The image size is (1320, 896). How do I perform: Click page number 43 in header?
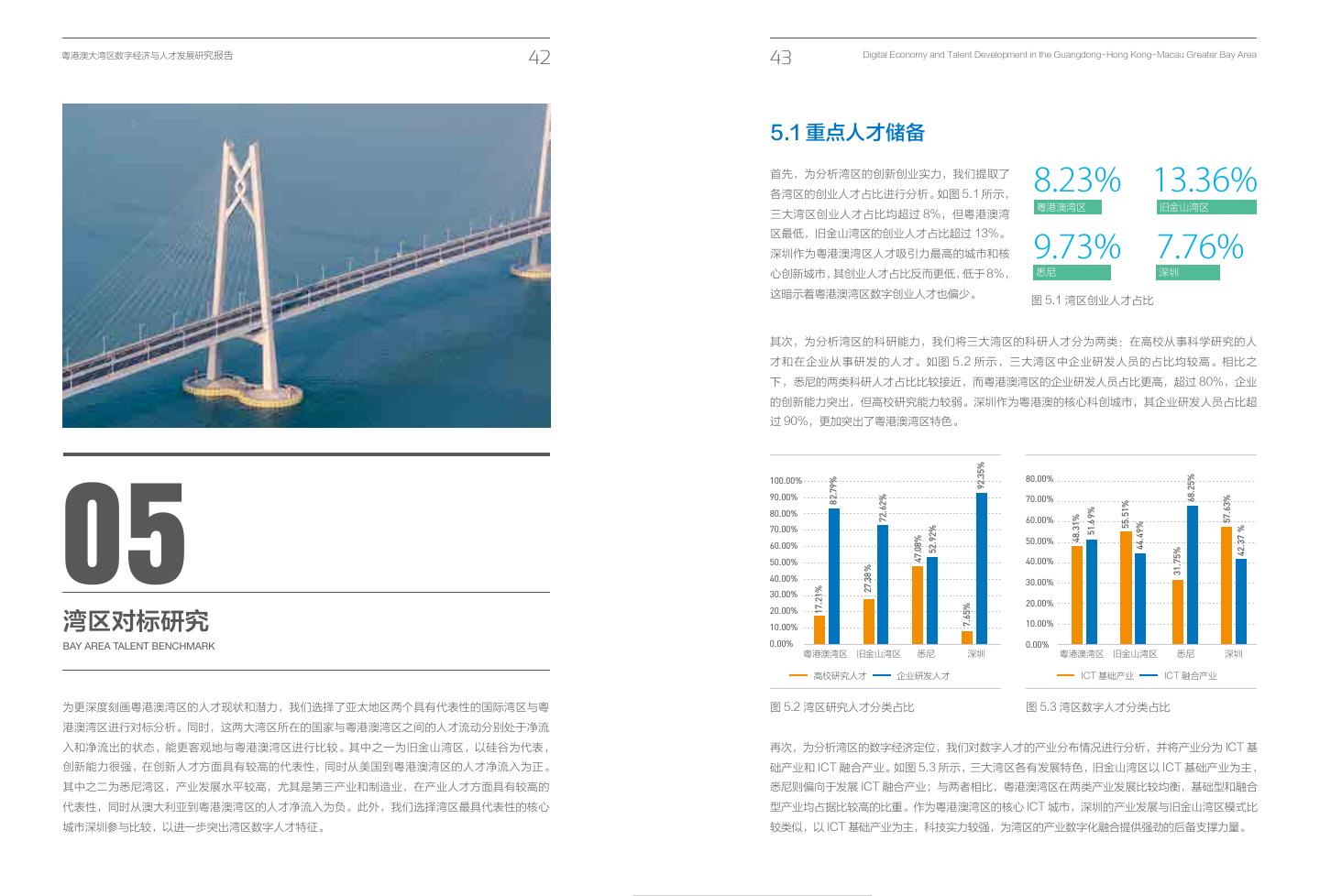coord(781,57)
